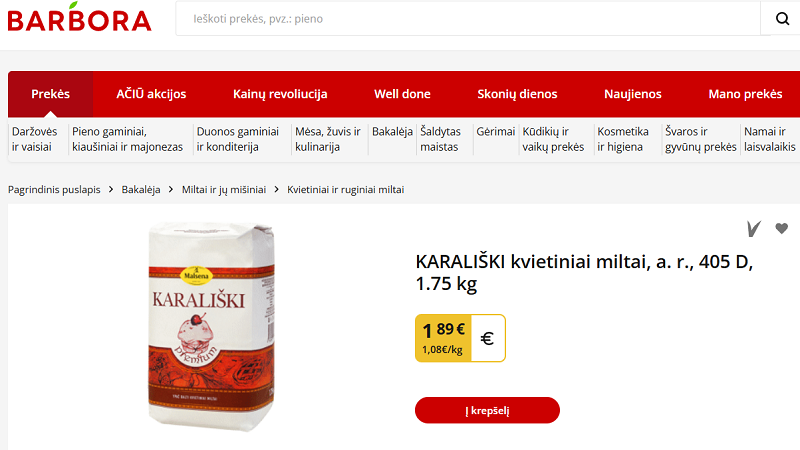Click the search magnifier icon
This screenshot has height=450, width=800.
click(x=782, y=19)
